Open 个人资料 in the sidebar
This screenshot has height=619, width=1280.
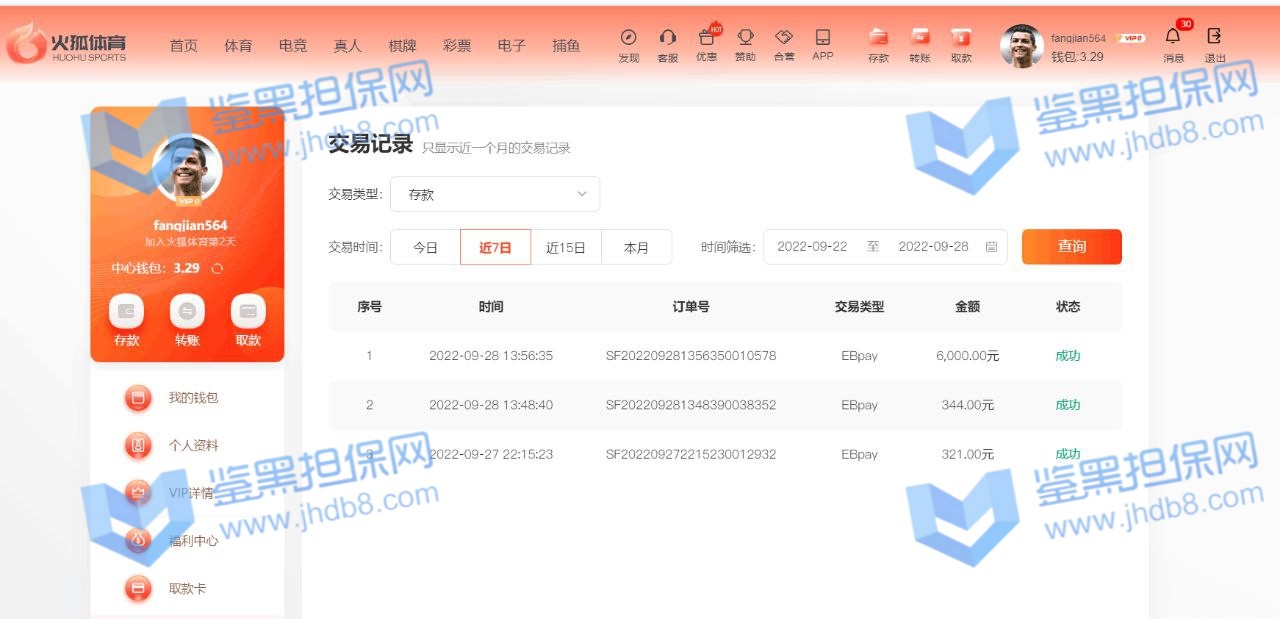click(x=193, y=446)
